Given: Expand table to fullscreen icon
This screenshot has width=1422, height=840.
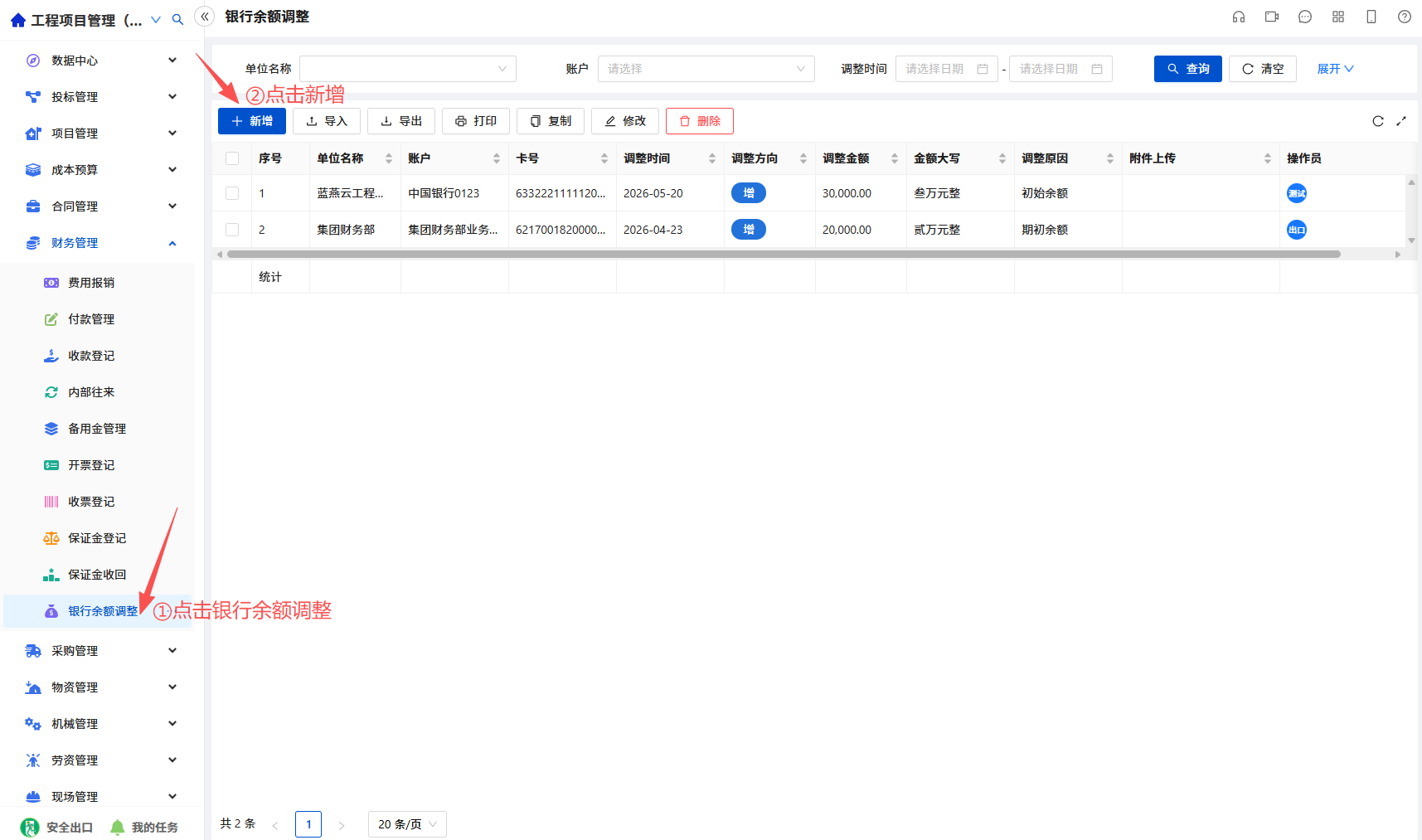Looking at the screenshot, I should tap(1401, 121).
